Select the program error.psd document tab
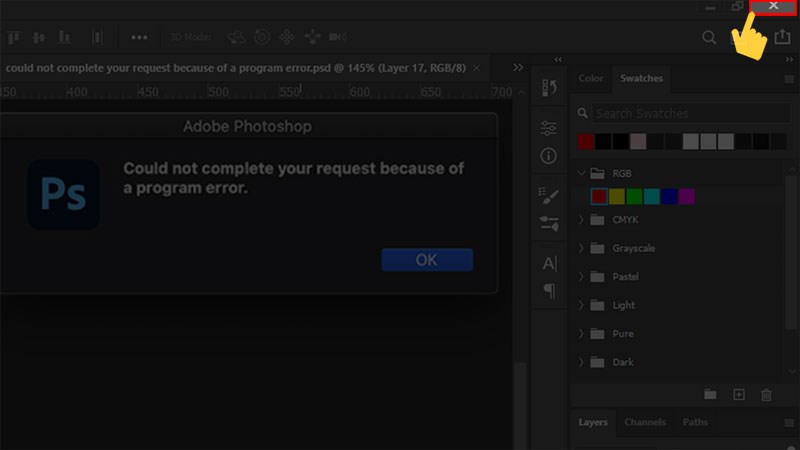The height and width of the screenshot is (450, 800). point(236,68)
